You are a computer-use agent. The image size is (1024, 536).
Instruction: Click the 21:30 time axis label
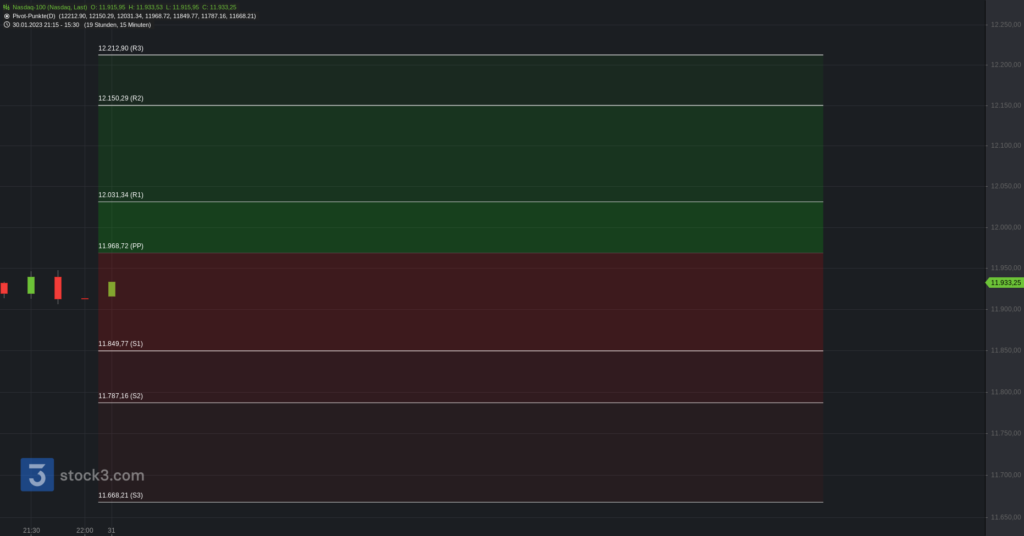point(31,530)
